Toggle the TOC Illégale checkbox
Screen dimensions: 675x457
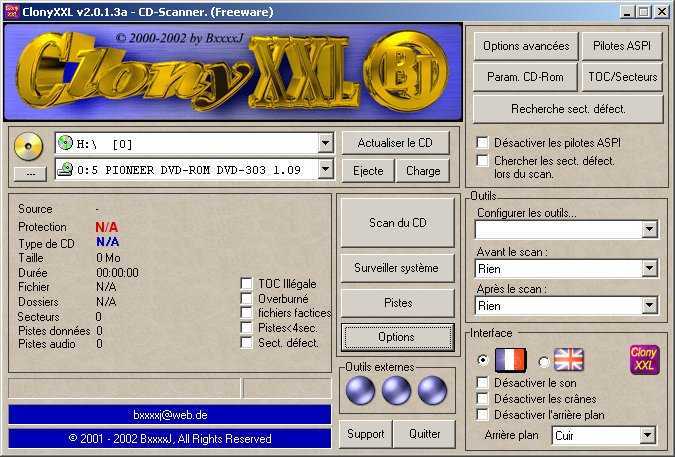(x=246, y=283)
